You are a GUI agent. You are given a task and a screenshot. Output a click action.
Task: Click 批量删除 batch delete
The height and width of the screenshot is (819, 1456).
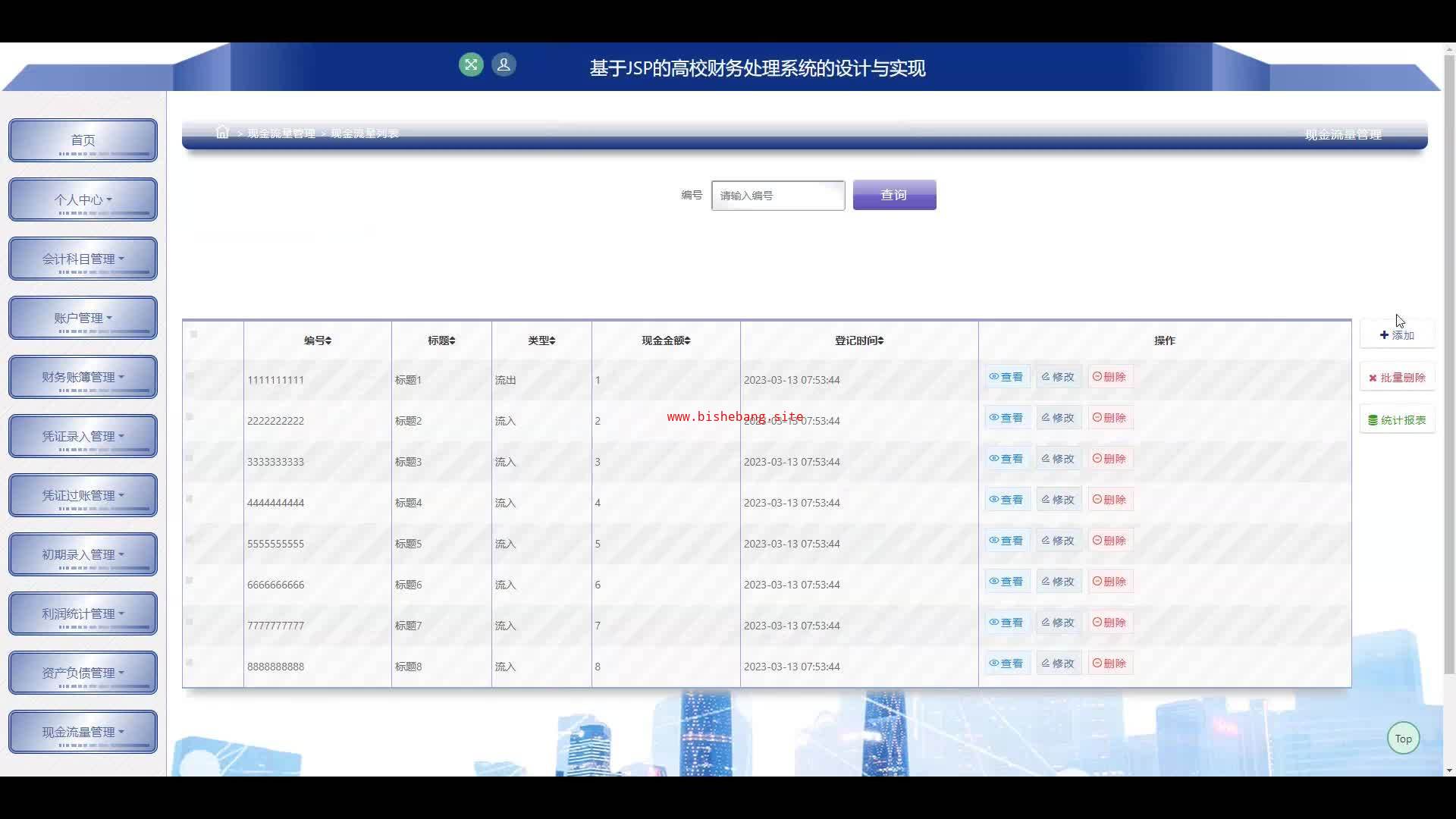click(1397, 378)
